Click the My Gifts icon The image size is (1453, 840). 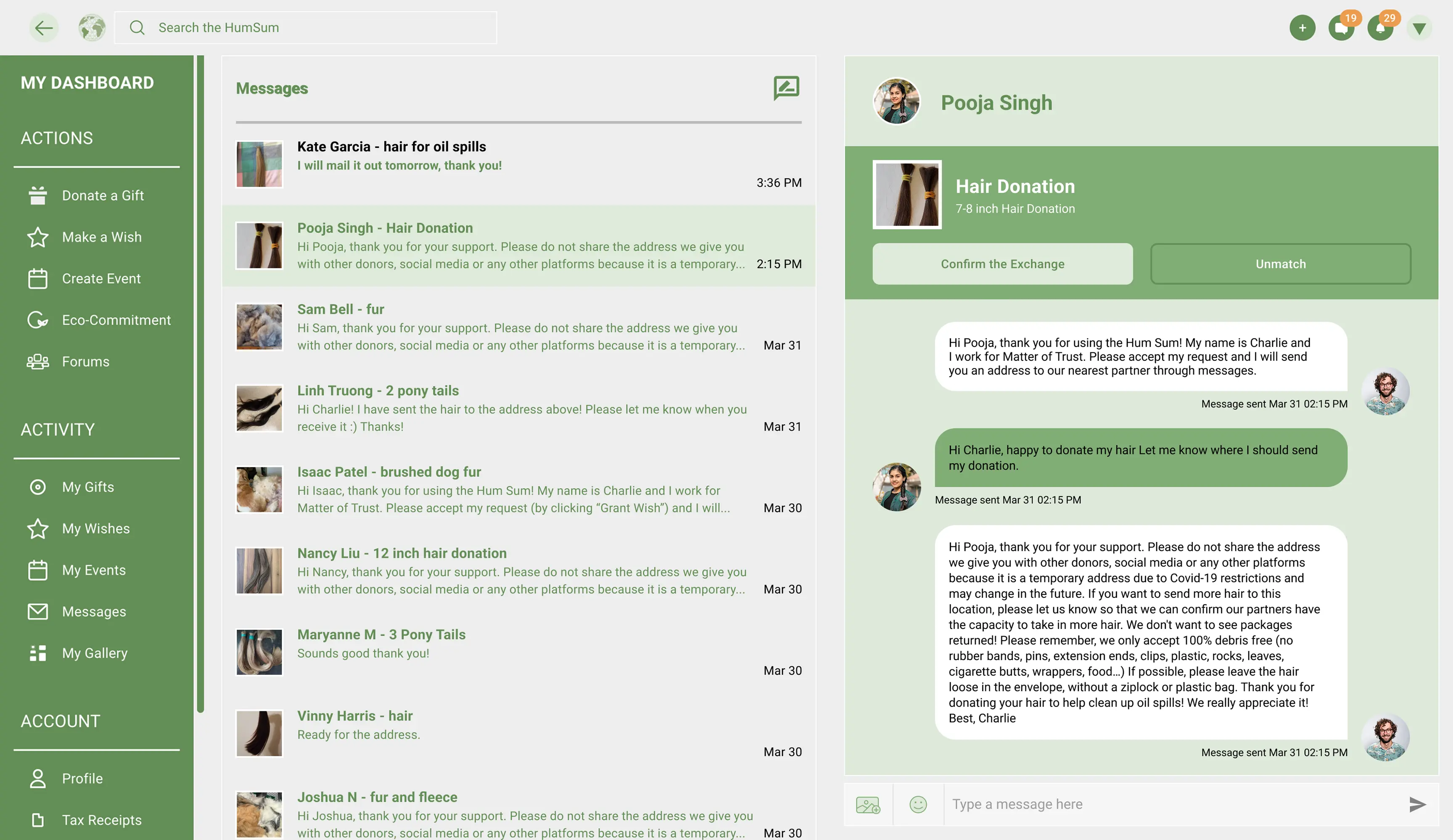[x=38, y=487]
